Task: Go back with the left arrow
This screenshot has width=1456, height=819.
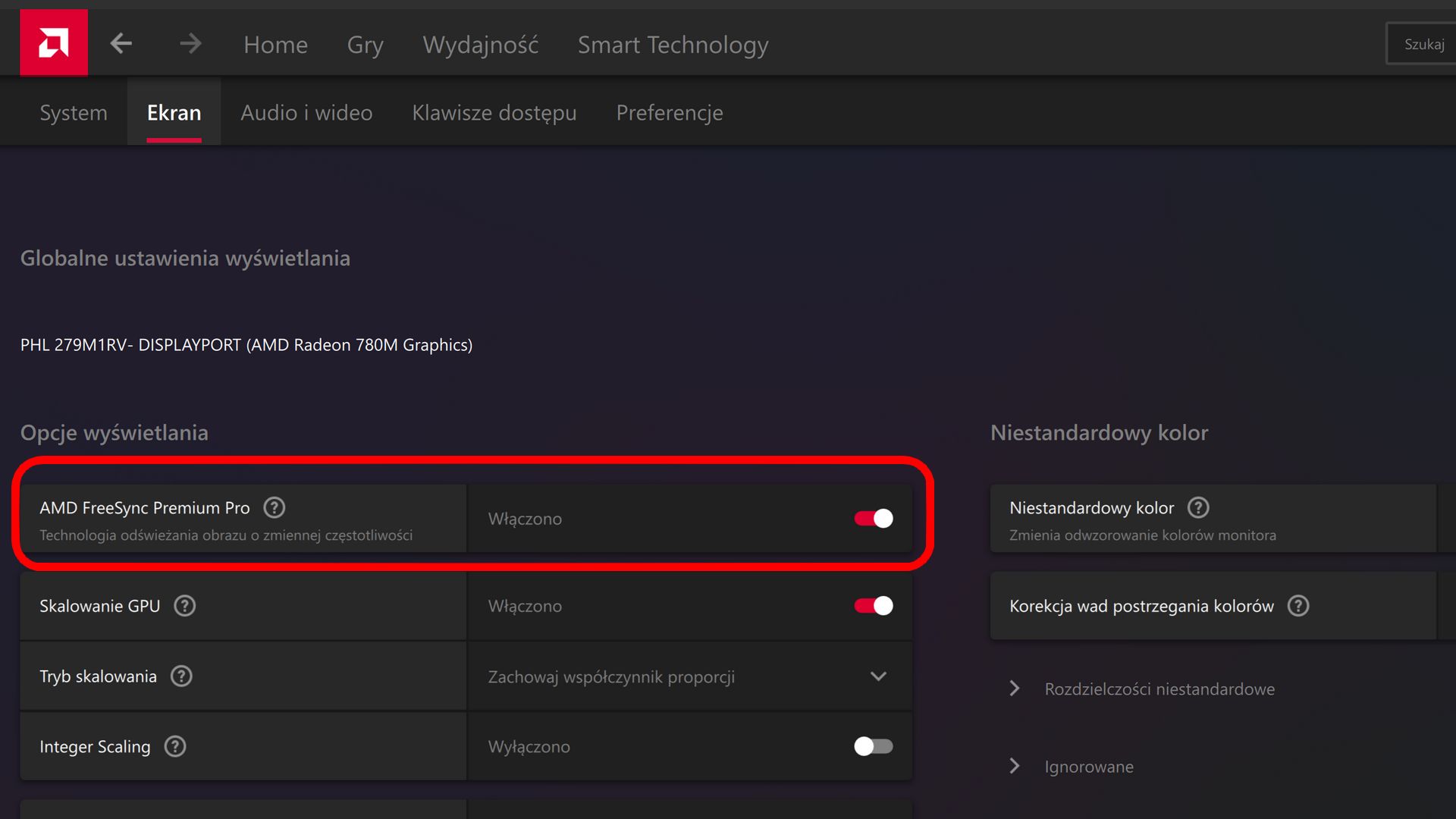Action: tap(121, 44)
